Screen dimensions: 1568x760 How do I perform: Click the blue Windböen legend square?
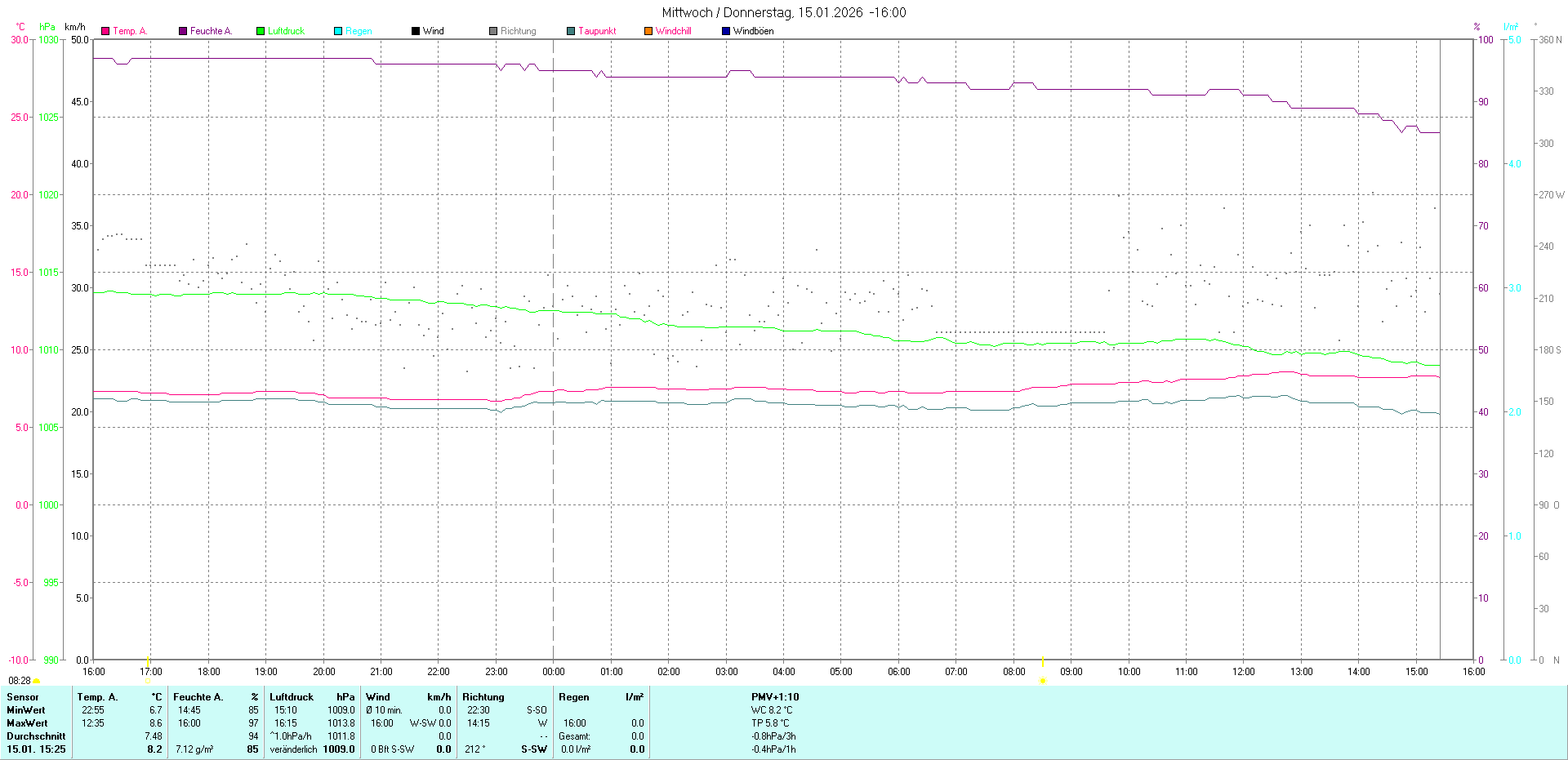[726, 31]
